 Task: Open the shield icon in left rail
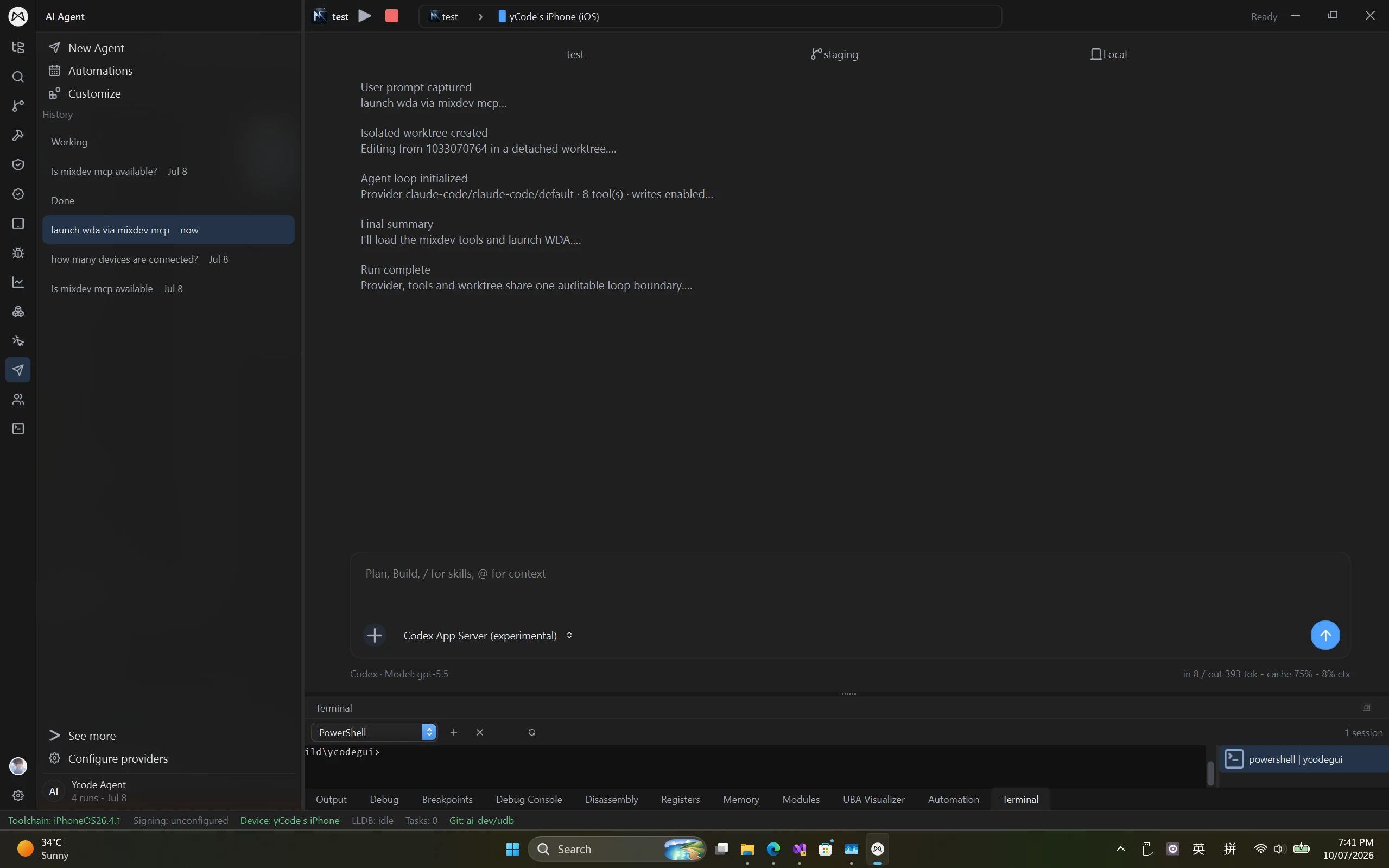pos(18,165)
